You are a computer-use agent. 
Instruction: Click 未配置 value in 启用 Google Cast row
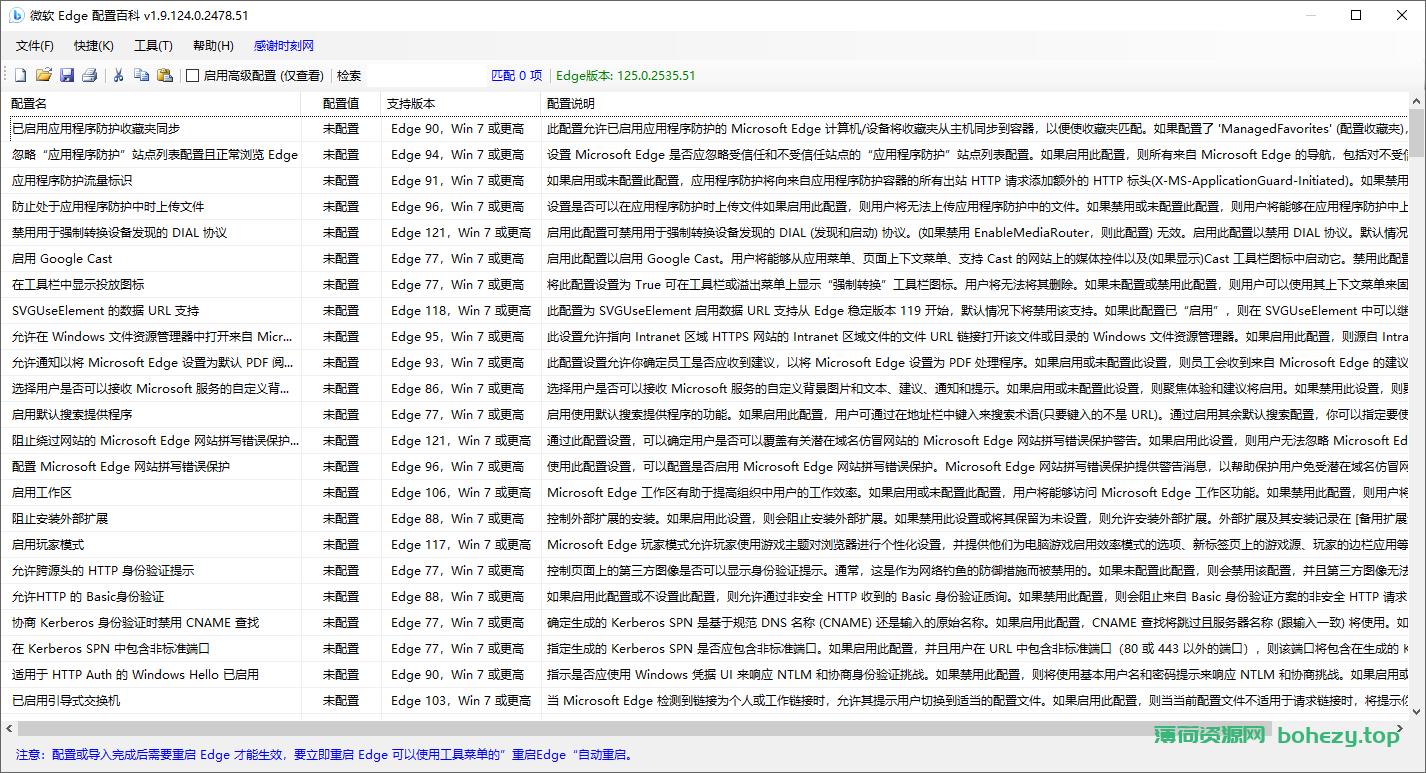(x=341, y=258)
